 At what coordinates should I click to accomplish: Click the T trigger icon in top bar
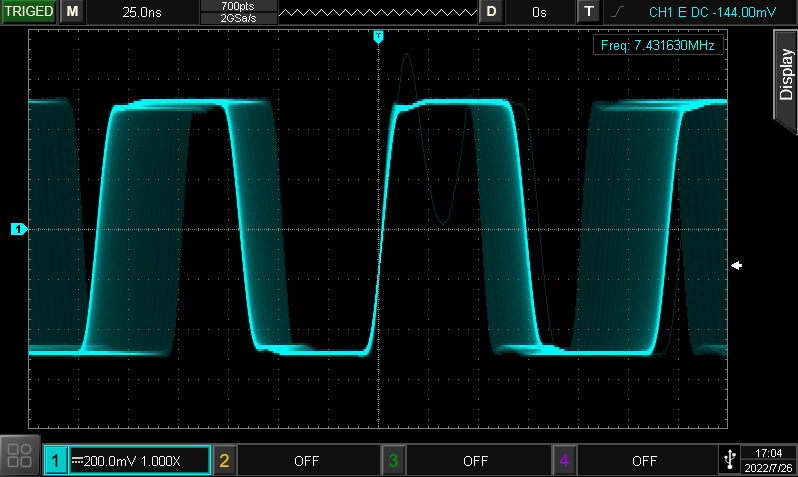(x=588, y=12)
